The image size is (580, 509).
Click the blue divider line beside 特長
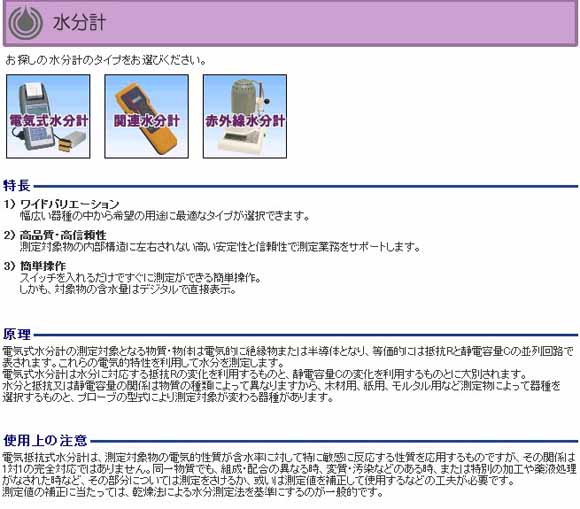(306, 186)
